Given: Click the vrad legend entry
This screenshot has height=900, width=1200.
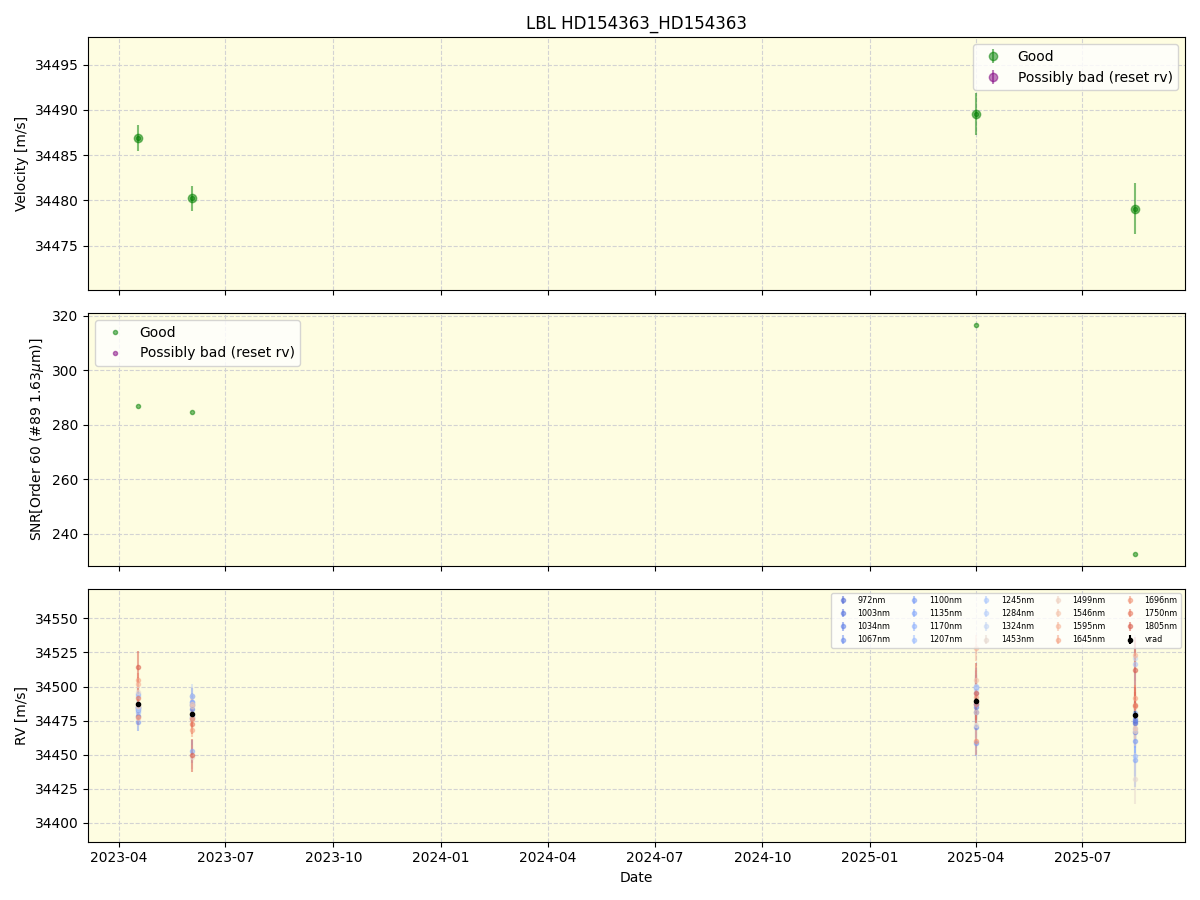Looking at the screenshot, I should tap(1154, 639).
